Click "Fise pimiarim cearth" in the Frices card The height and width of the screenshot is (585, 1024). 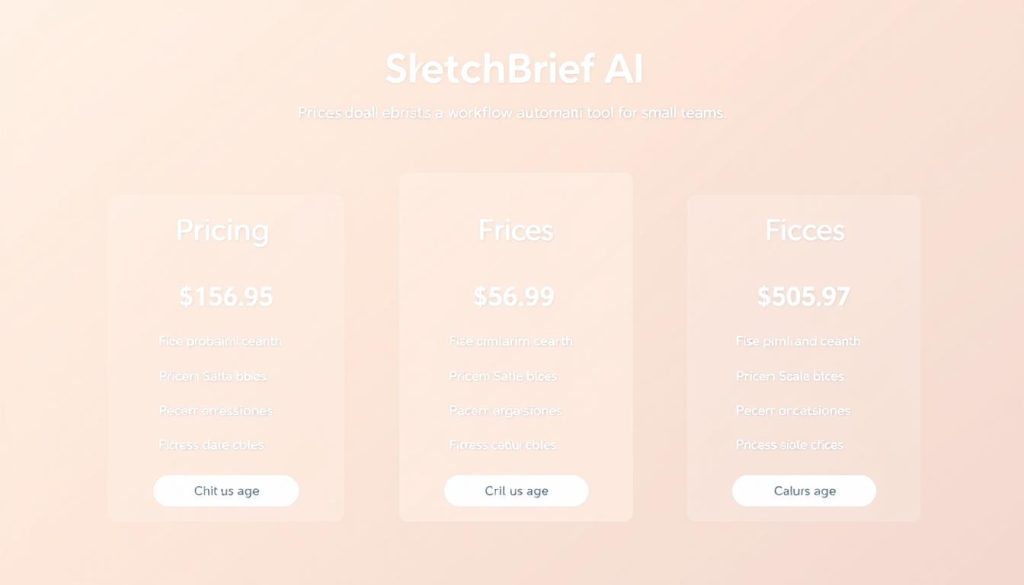click(x=511, y=341)
